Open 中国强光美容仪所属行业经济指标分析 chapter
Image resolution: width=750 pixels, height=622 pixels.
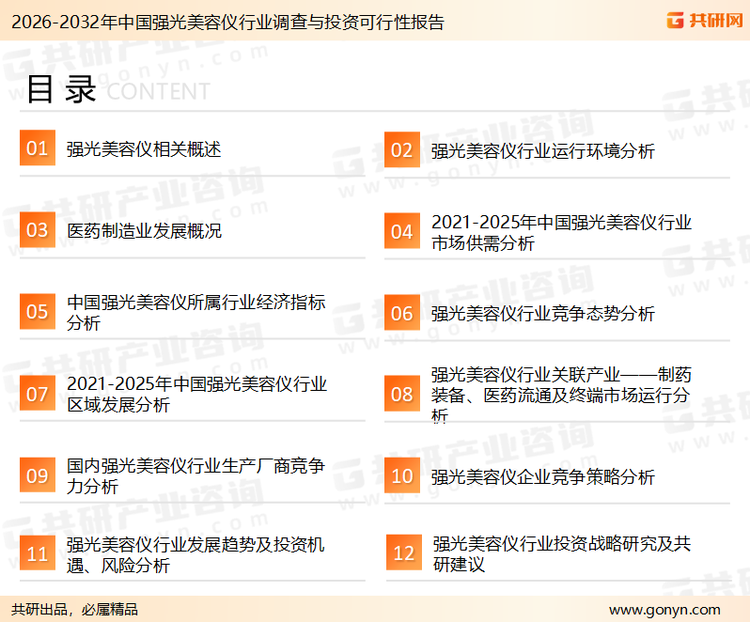pos(195,313)
